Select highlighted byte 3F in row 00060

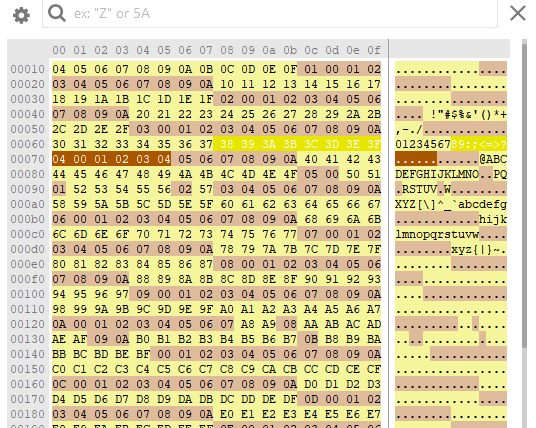pyautogui.click(x=374, y=144)
